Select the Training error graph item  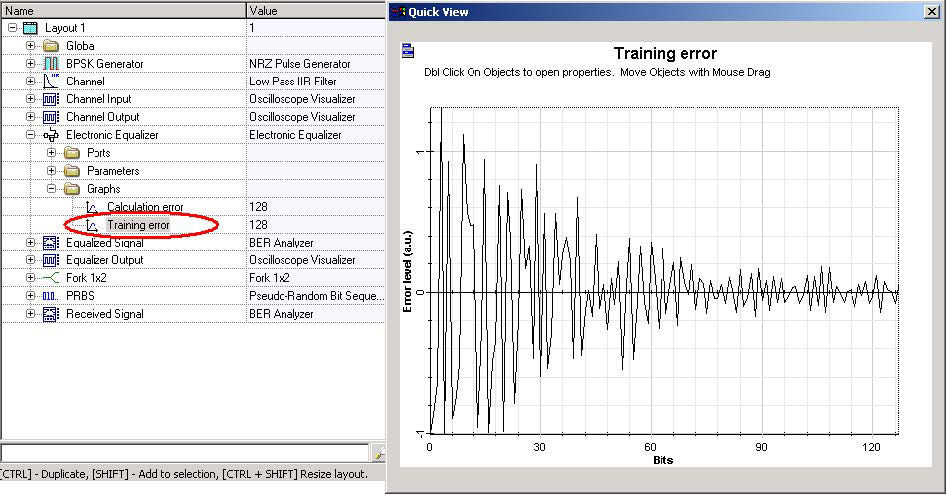pos(138,225)
